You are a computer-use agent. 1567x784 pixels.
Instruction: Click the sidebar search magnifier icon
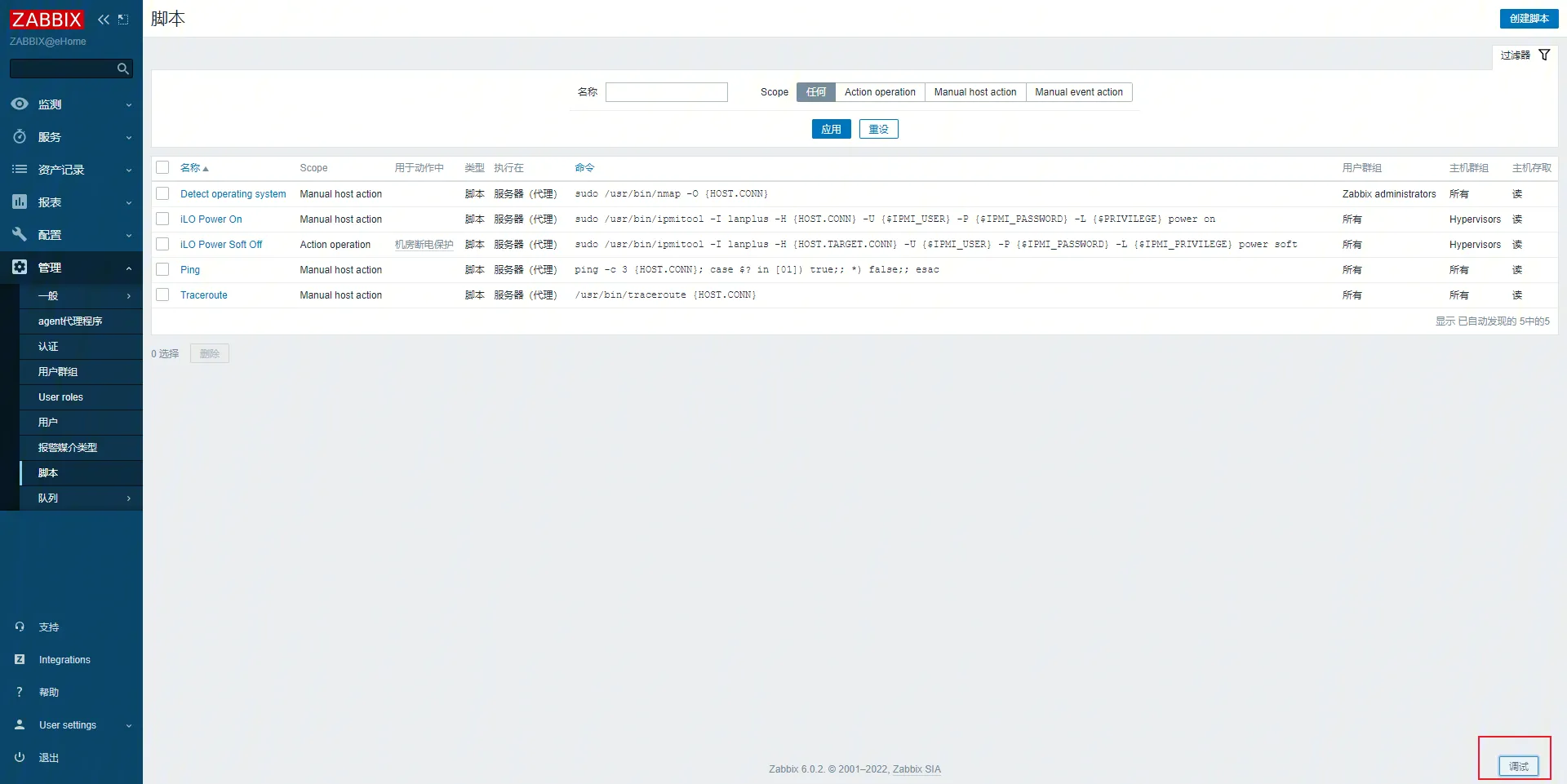click(x=122, y=69)
